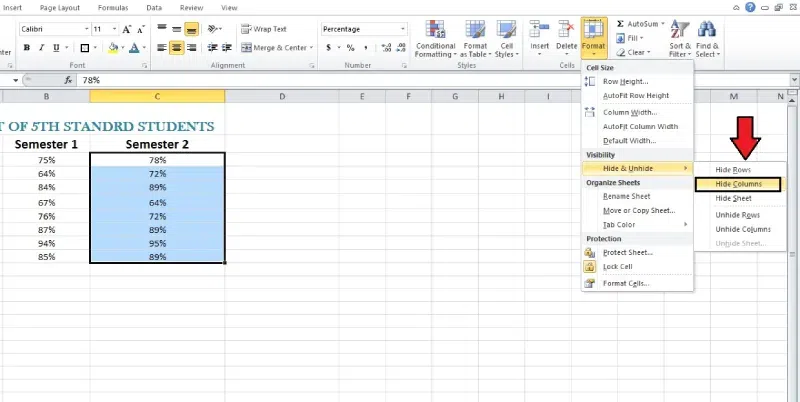Open Cell Styles gallery
The width and height of the screenshot is (800, 402).
pos(507,39)
